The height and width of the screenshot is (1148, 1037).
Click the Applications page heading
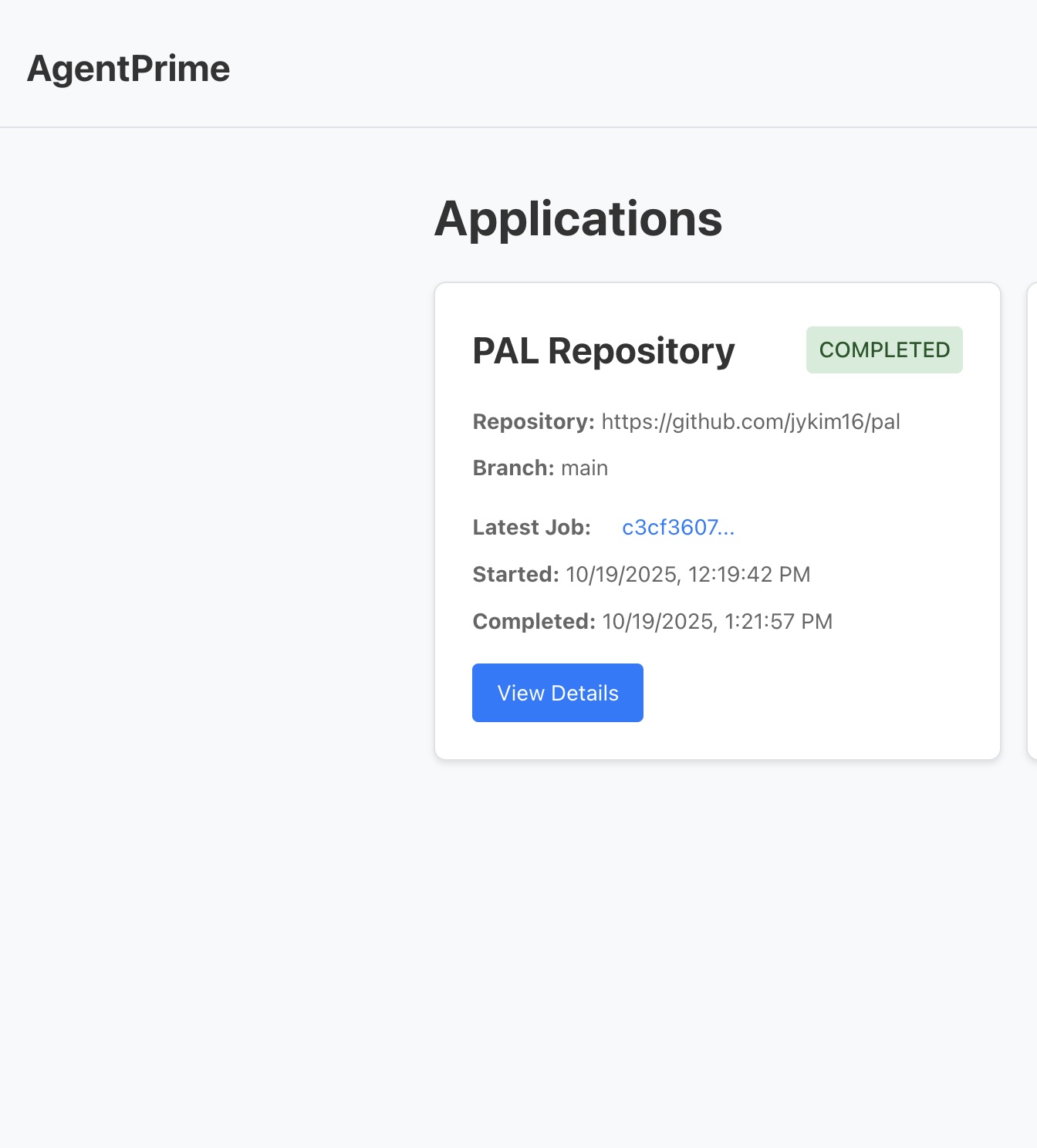pyautogui.click(x=578, y=218)
